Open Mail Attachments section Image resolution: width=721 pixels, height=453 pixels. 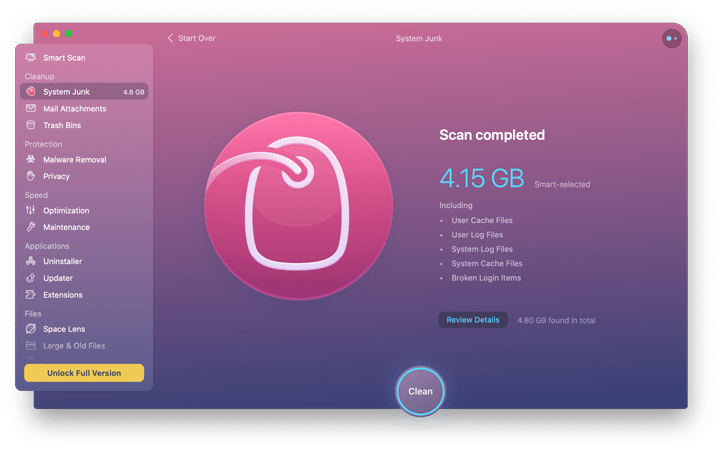point(84,109)
